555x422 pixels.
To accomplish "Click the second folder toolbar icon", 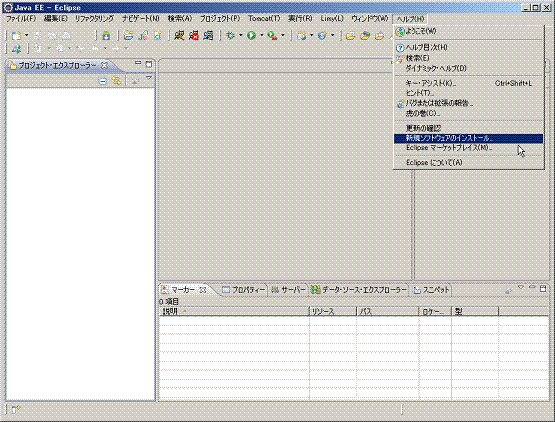I will [365, 35].
